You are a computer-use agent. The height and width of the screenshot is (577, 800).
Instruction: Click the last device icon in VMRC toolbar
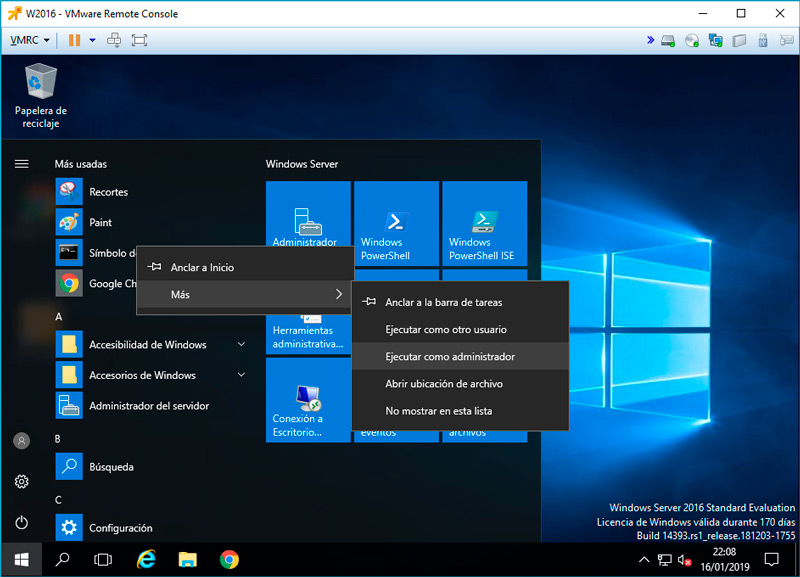point(786,40)
